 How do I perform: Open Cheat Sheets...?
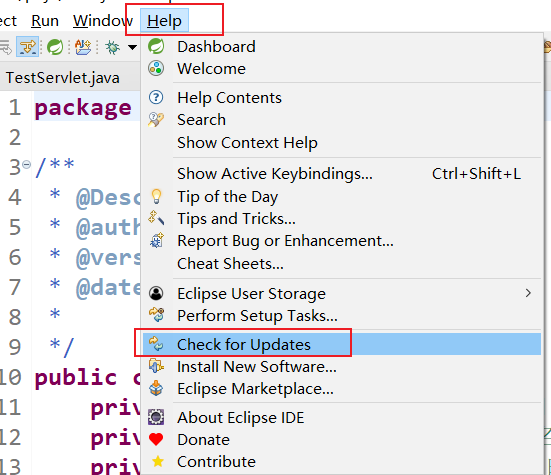click(230, 263)
